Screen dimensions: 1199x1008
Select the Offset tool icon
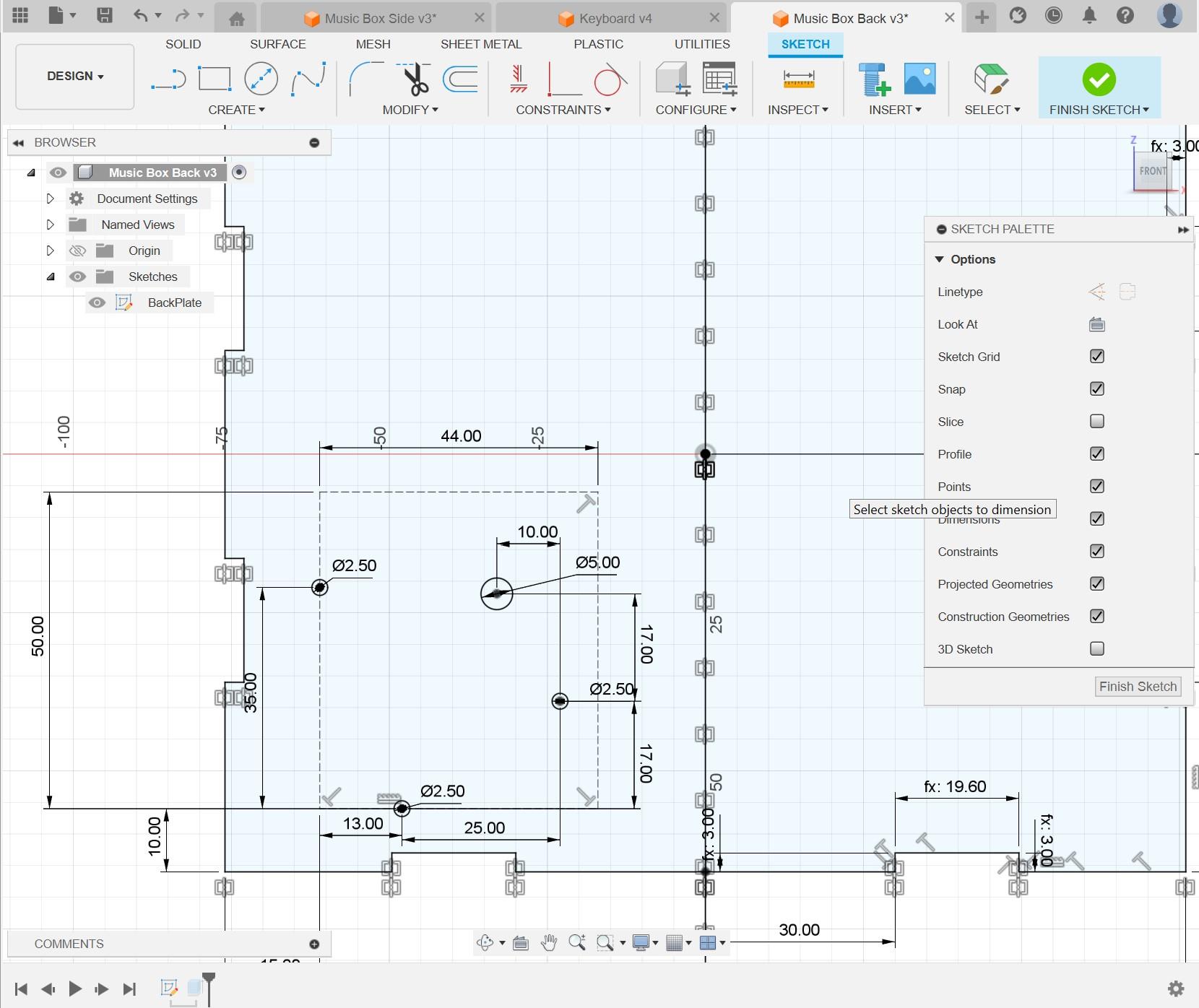point(460,79)
